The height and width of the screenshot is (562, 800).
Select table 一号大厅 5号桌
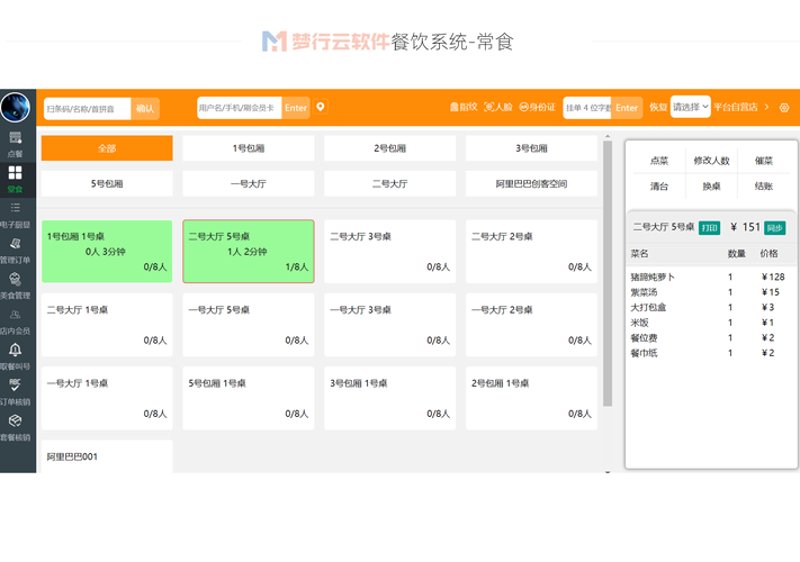coord(248,324)
